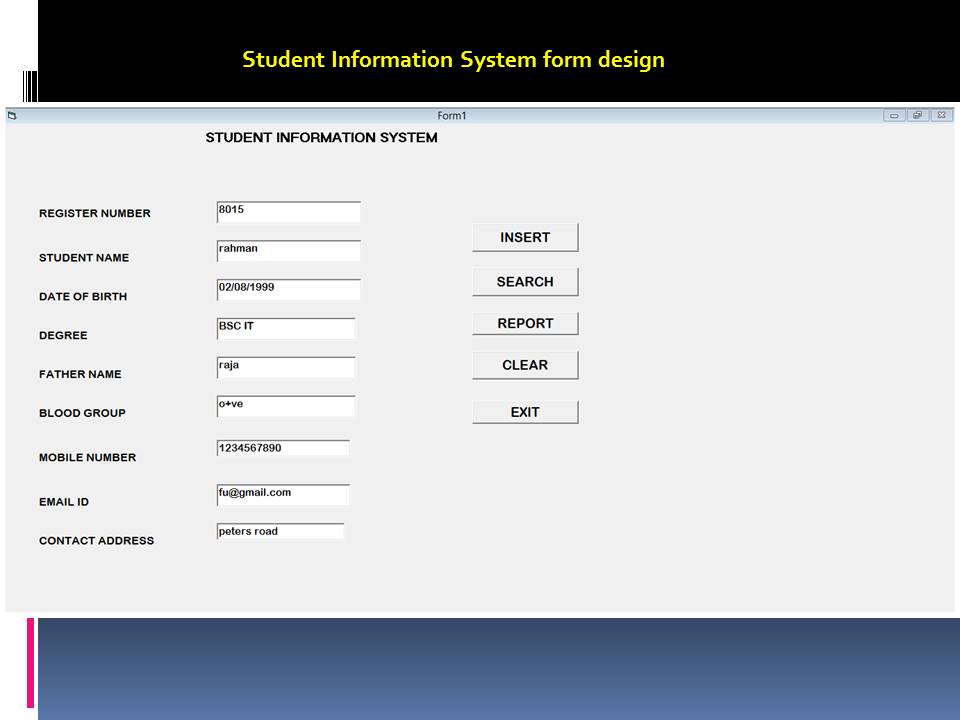Screen dimensions: 960x720
Task: Click the Email ID field fu@gmail.com
Action: tap(283, 495)
